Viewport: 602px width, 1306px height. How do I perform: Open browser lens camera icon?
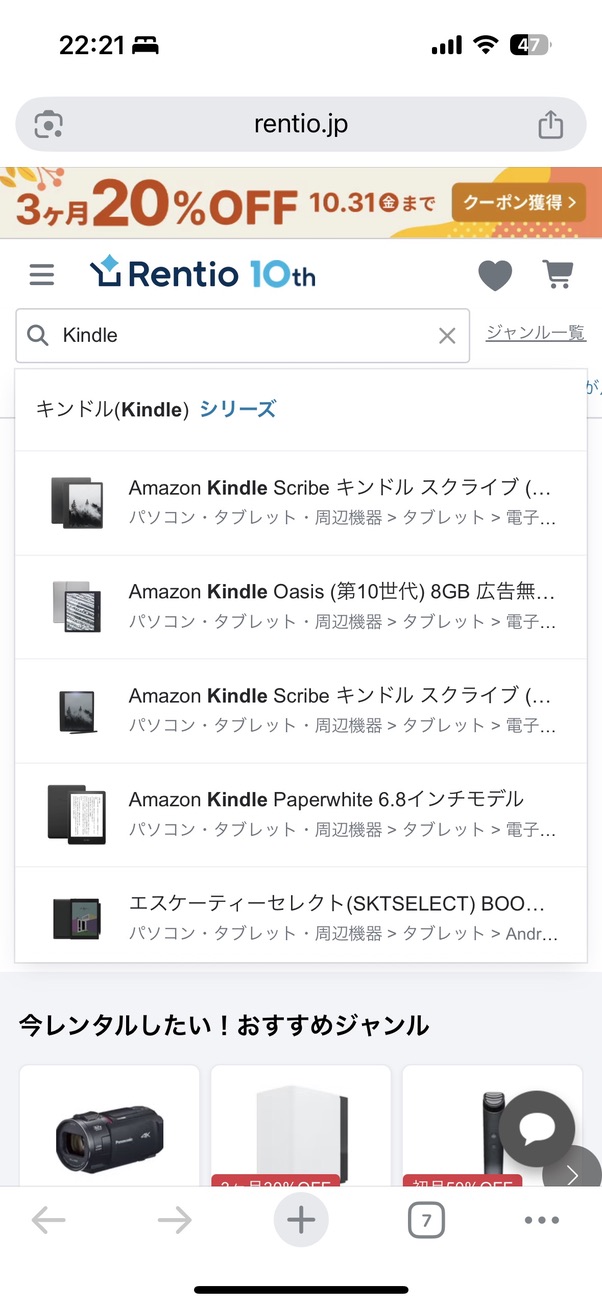point(48,125)
